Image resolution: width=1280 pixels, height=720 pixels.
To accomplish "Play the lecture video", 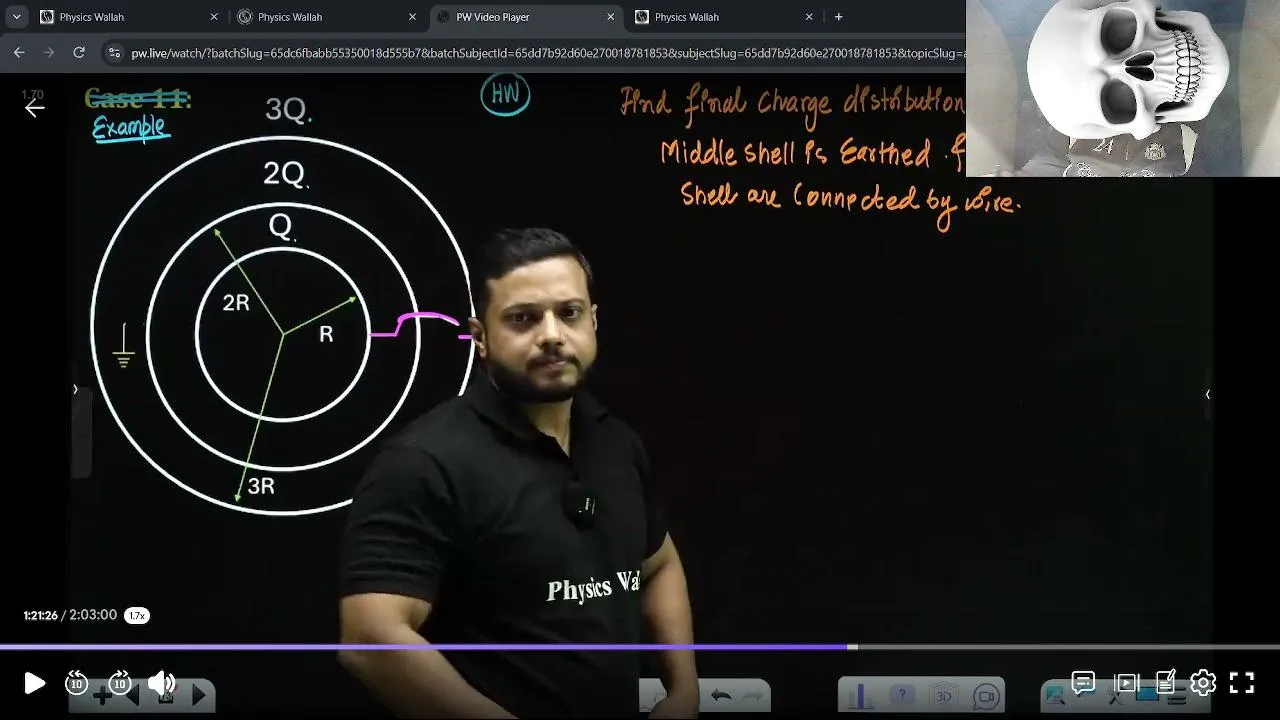I will pyautogui.click(x=34, y=683).
